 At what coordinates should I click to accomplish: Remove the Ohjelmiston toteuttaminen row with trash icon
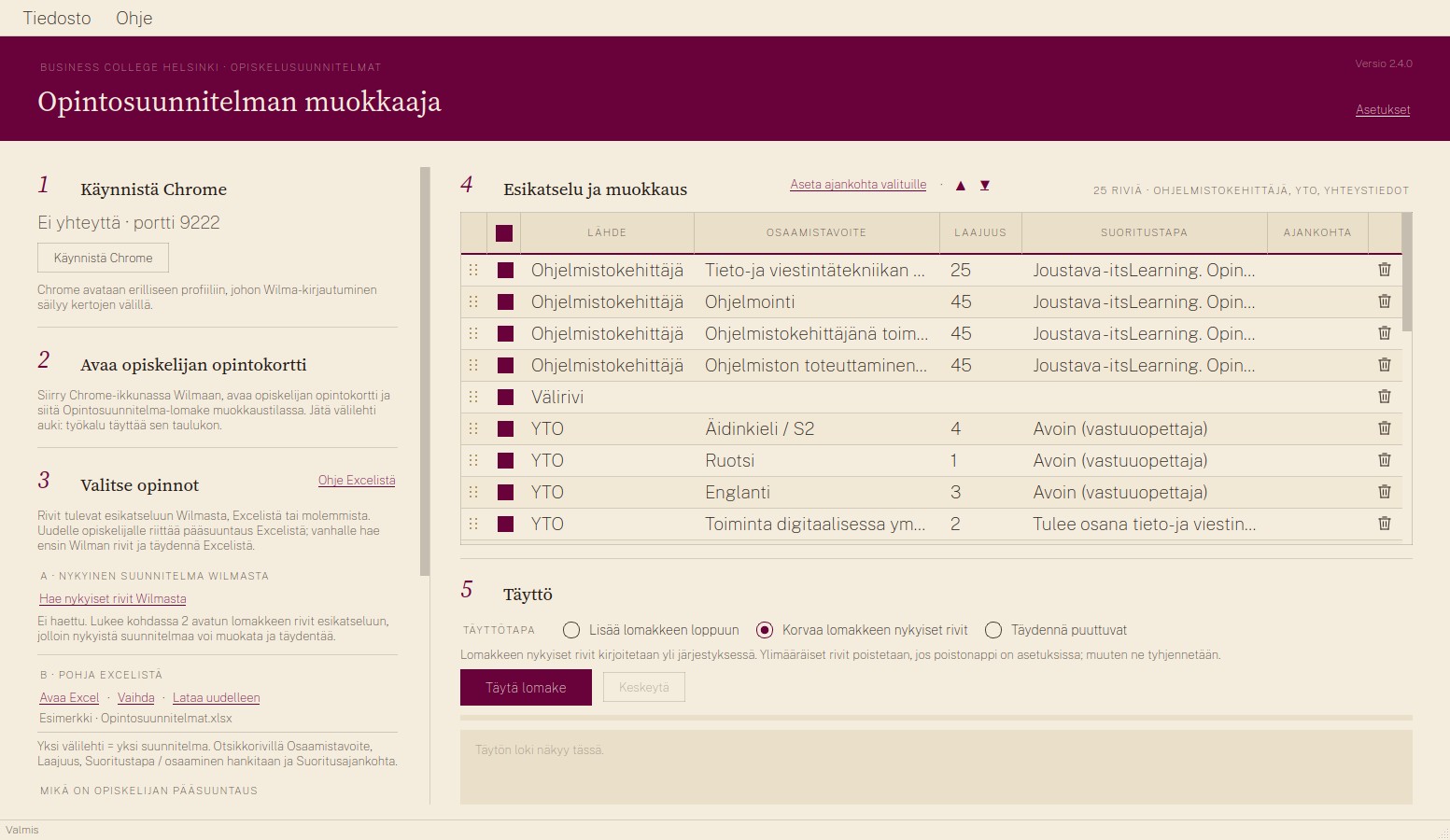point(1385,365)
